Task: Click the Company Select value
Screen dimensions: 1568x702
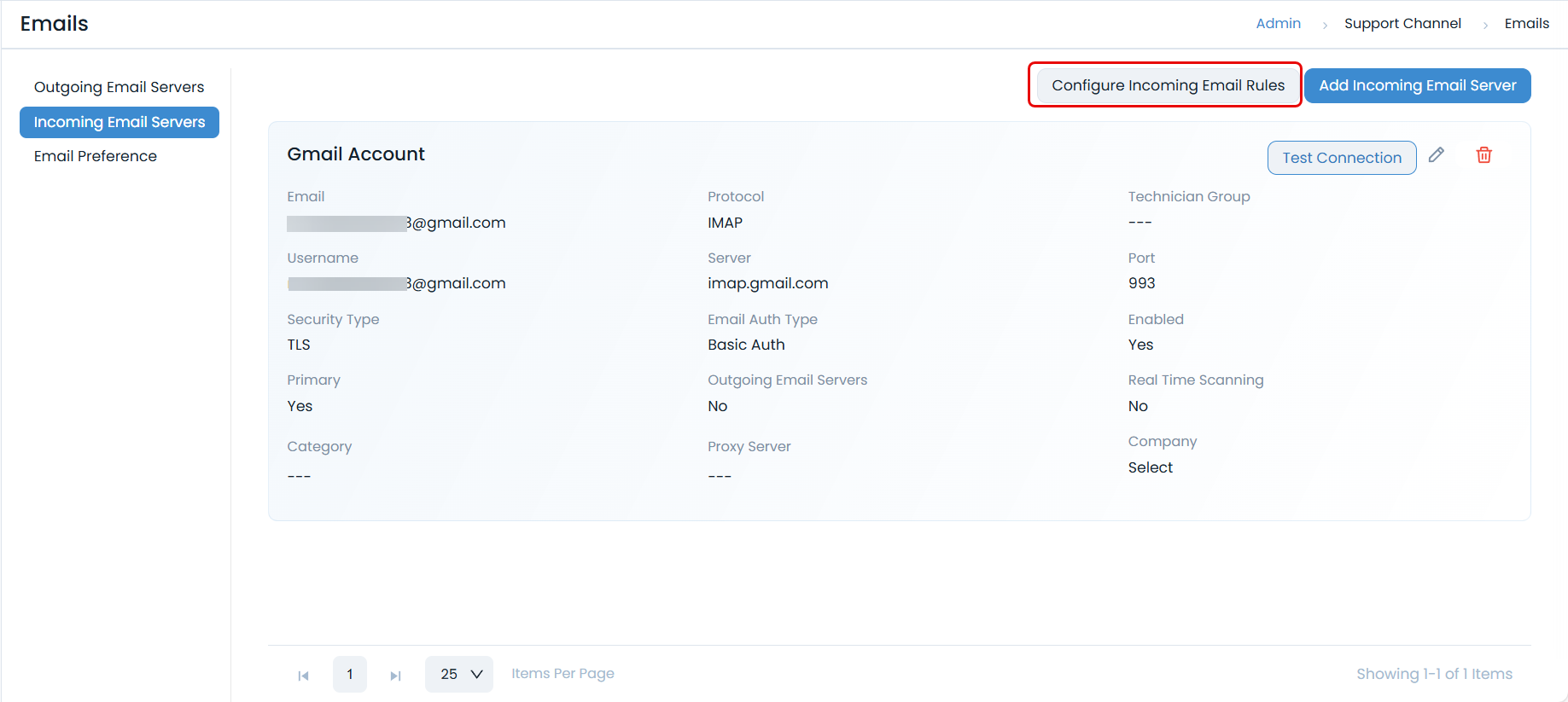Action: [1150, 467]
